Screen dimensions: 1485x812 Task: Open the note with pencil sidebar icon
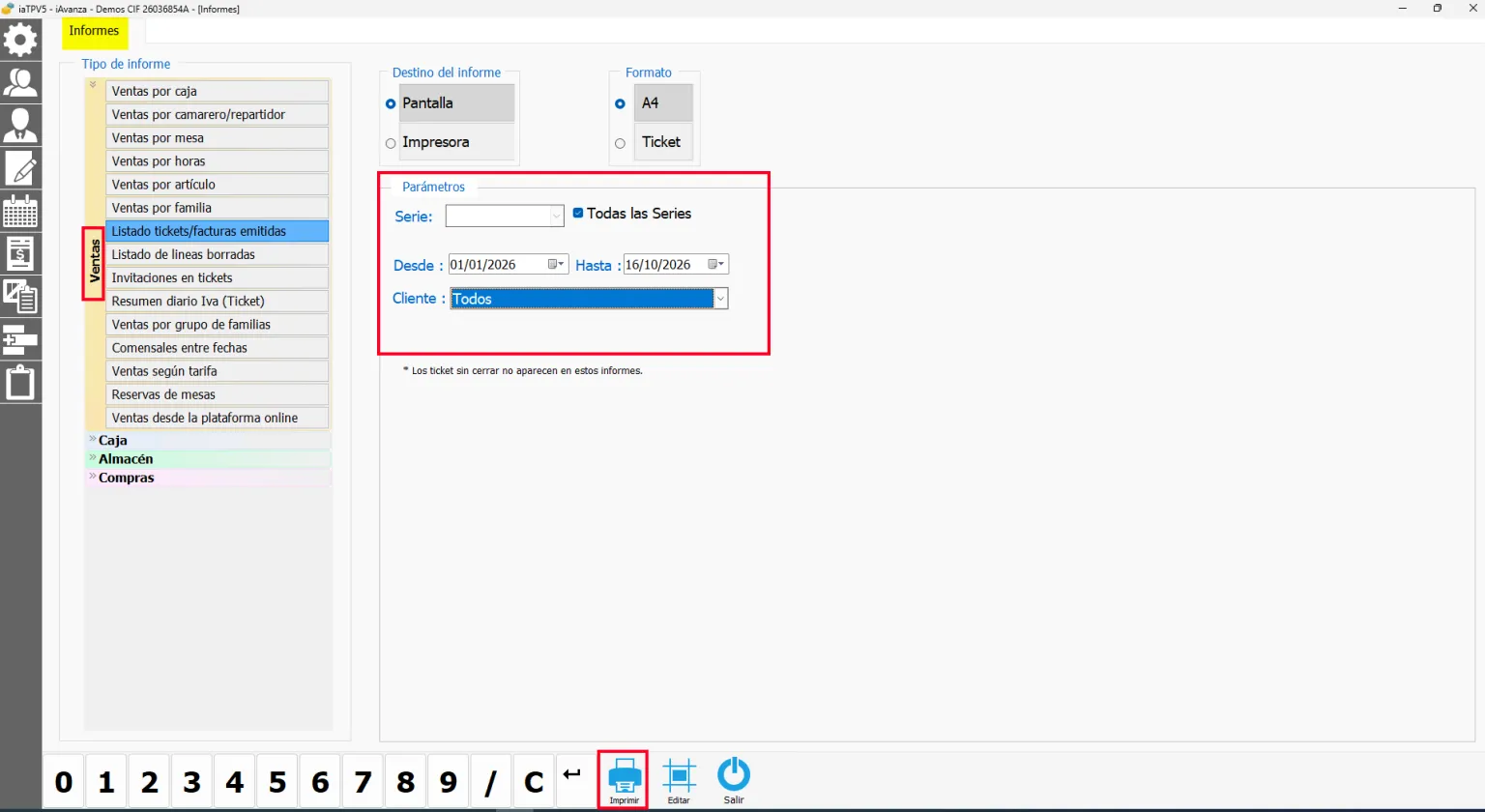(x=20, y=168)
